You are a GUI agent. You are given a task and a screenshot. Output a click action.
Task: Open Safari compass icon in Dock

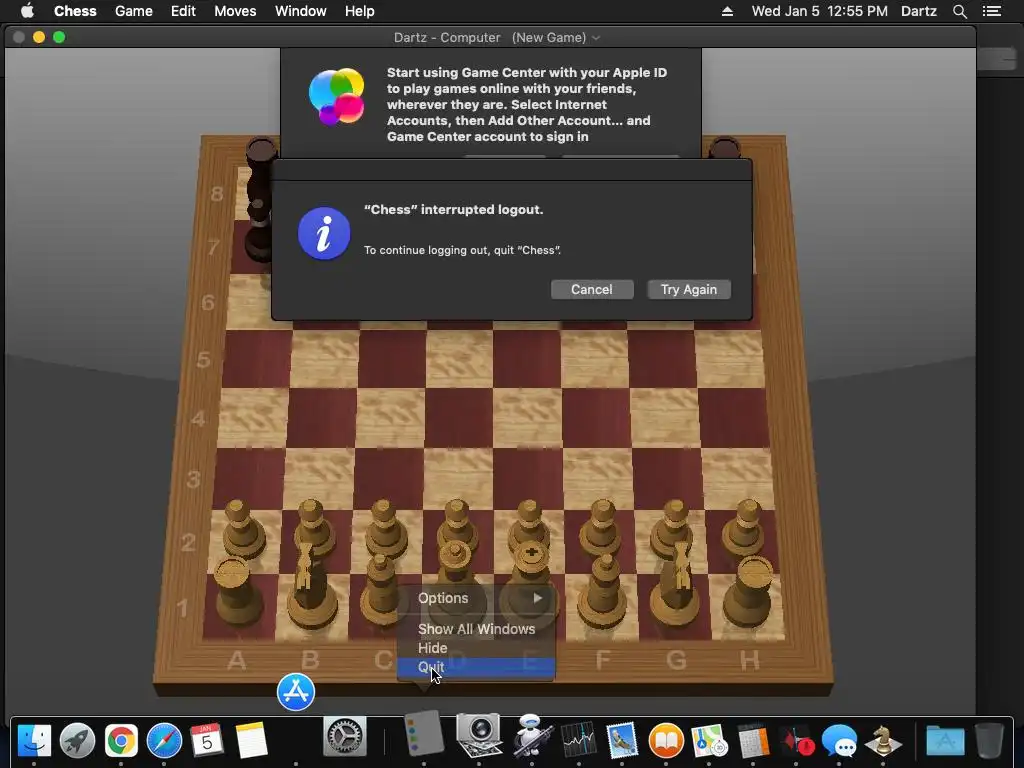click(x=164, y=741)
